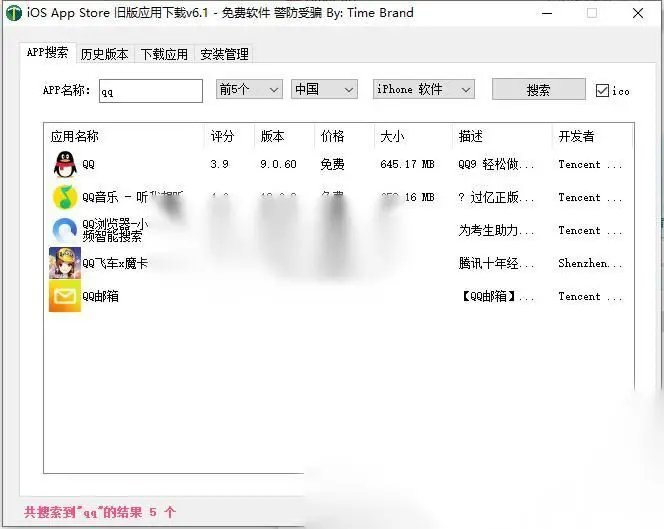Select QQ邮箱 app name text
Viewport: 664px width, 529px height.
pyautogui.click(x=100, y=296)
